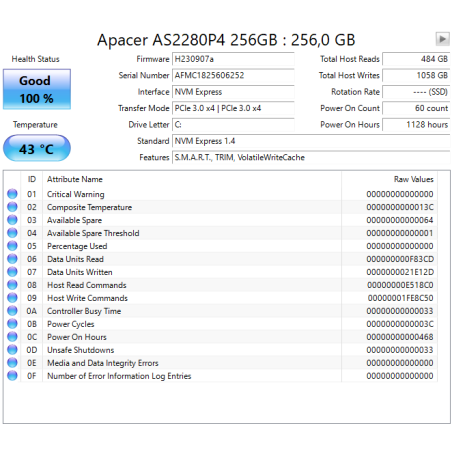Click Rotation Rate value ---- (SSD)
This screenshot has height=452, width=452.
point(416,92)
